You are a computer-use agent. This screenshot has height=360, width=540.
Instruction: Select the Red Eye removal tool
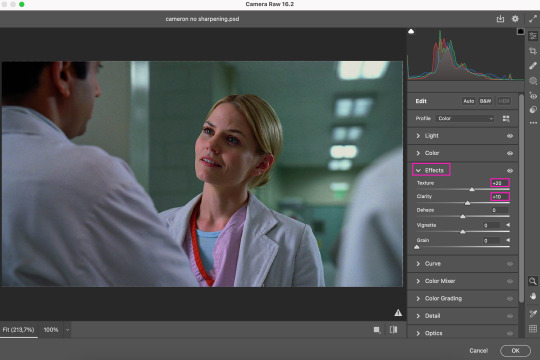coord(533,96)
